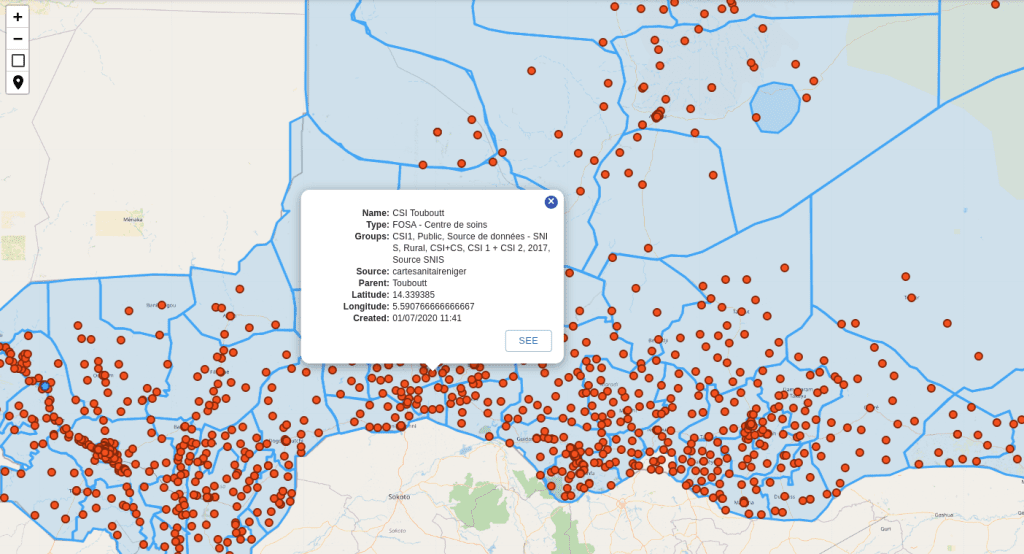Screen dimensions: 1024x554
Task: Click the longitude value 5.590766666666667
Action: [433, 306]
